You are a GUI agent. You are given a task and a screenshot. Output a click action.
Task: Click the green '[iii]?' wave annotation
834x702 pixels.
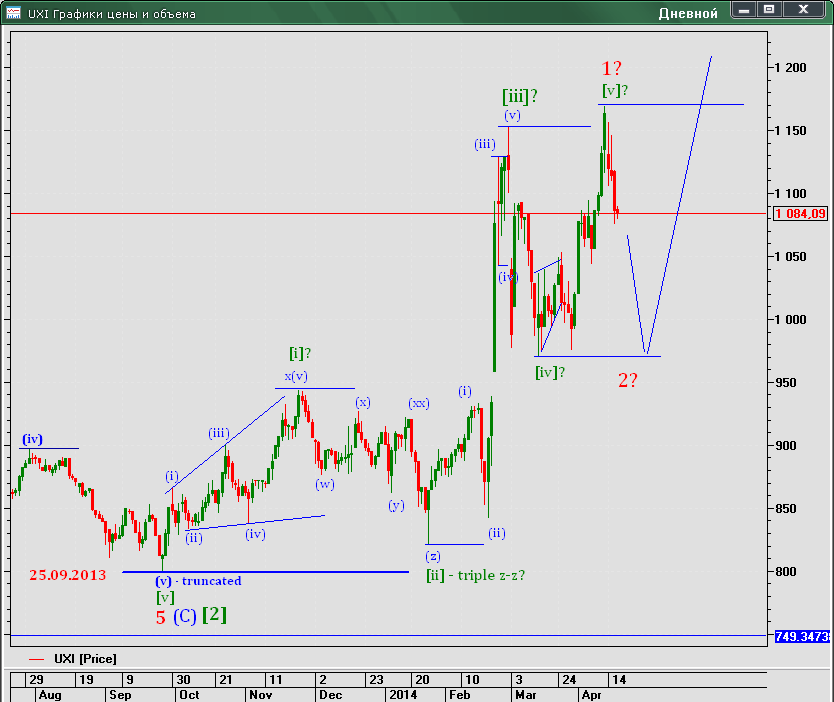(x=520, y=97)
